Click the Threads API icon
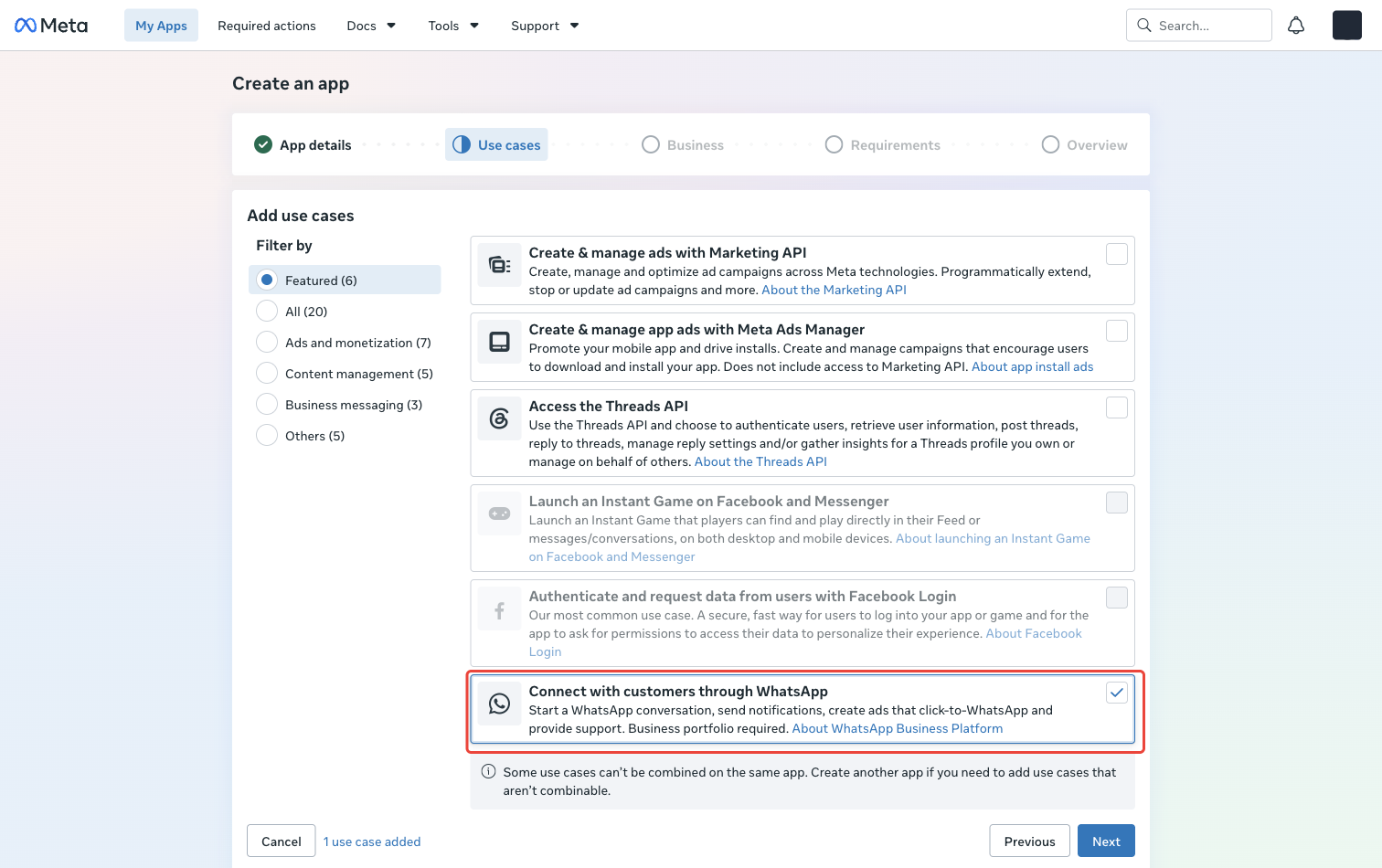This screenshot has height=868, width=1382. coord(499,418)
